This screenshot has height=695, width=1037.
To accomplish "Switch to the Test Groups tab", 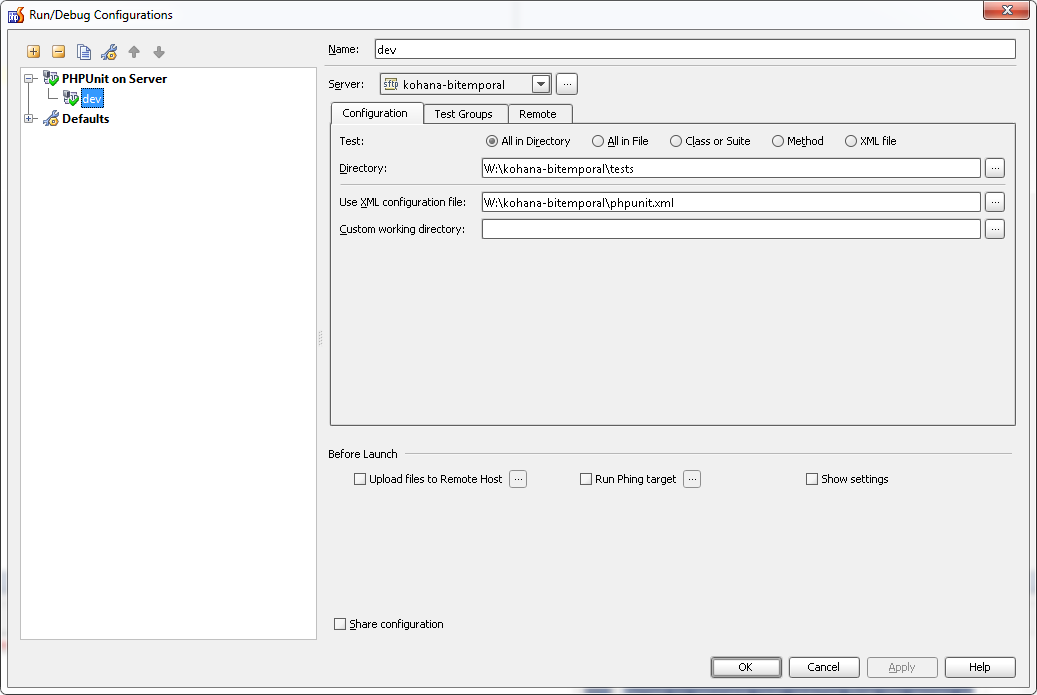I will [x=464, y=114].
